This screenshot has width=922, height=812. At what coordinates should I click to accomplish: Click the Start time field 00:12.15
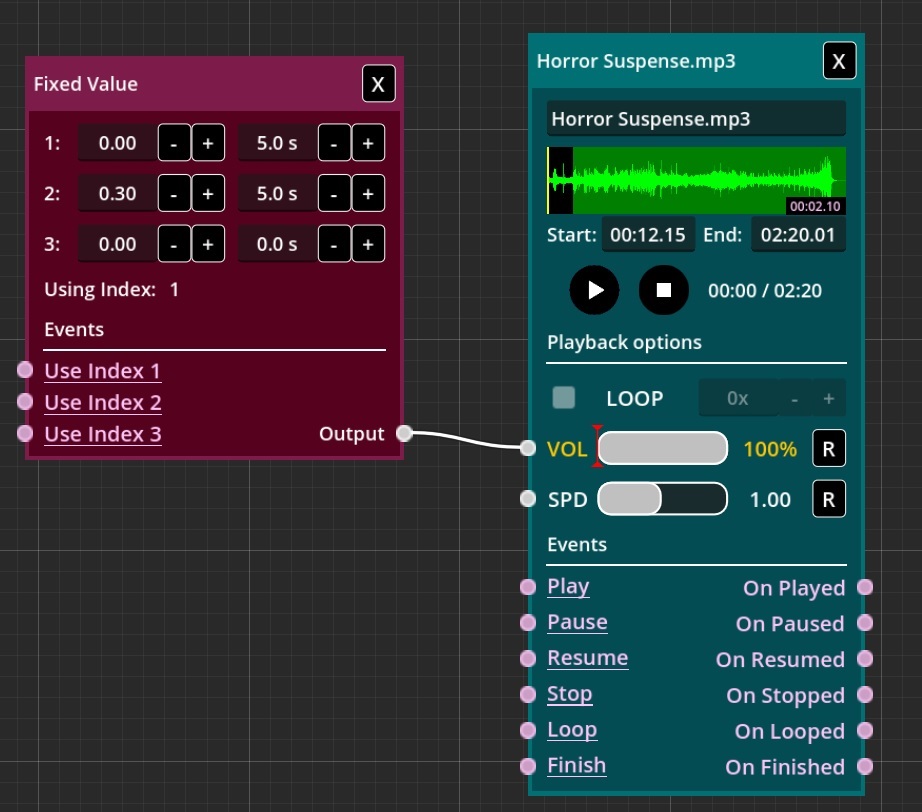[648, 235]
